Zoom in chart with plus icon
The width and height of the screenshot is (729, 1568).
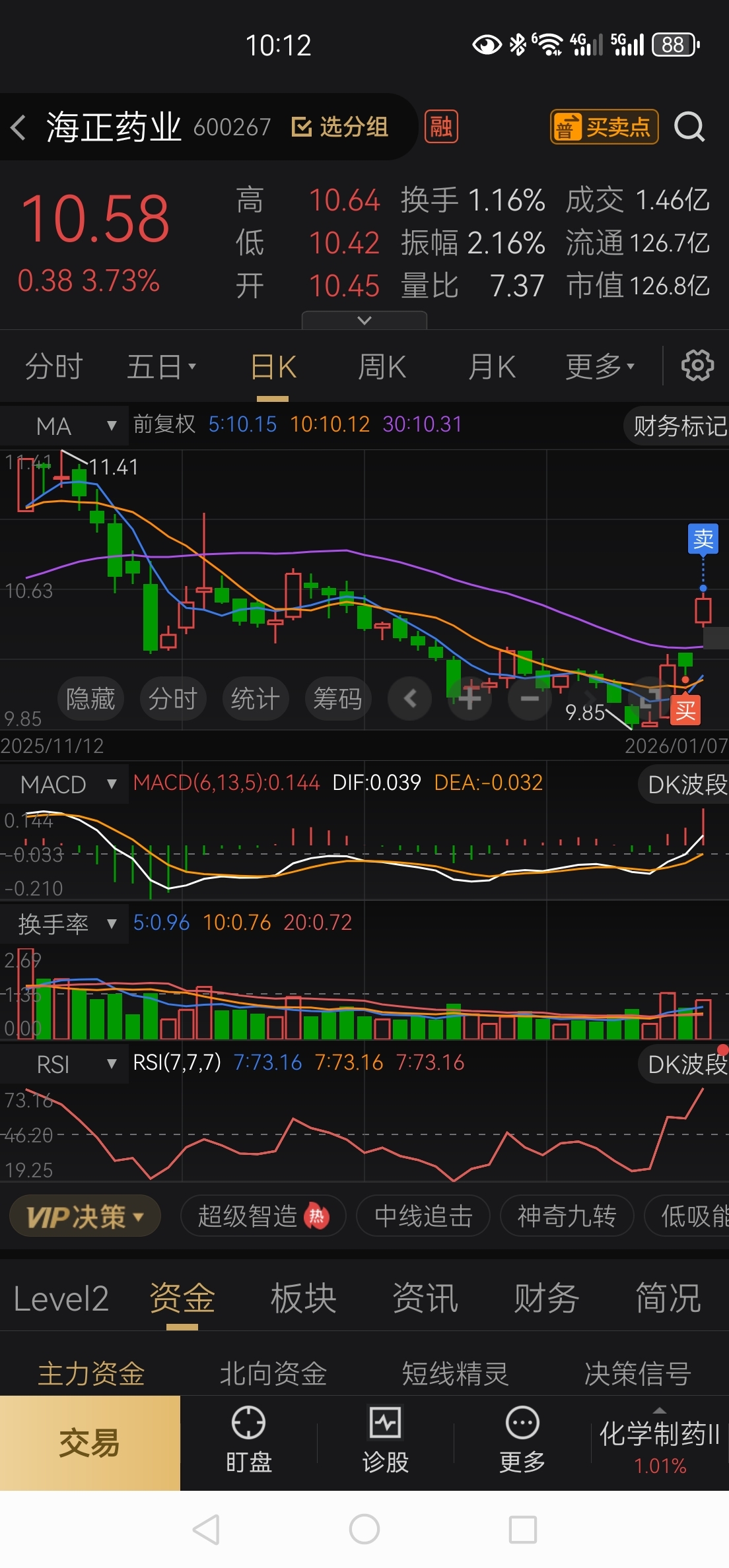(x=469, y=698)
